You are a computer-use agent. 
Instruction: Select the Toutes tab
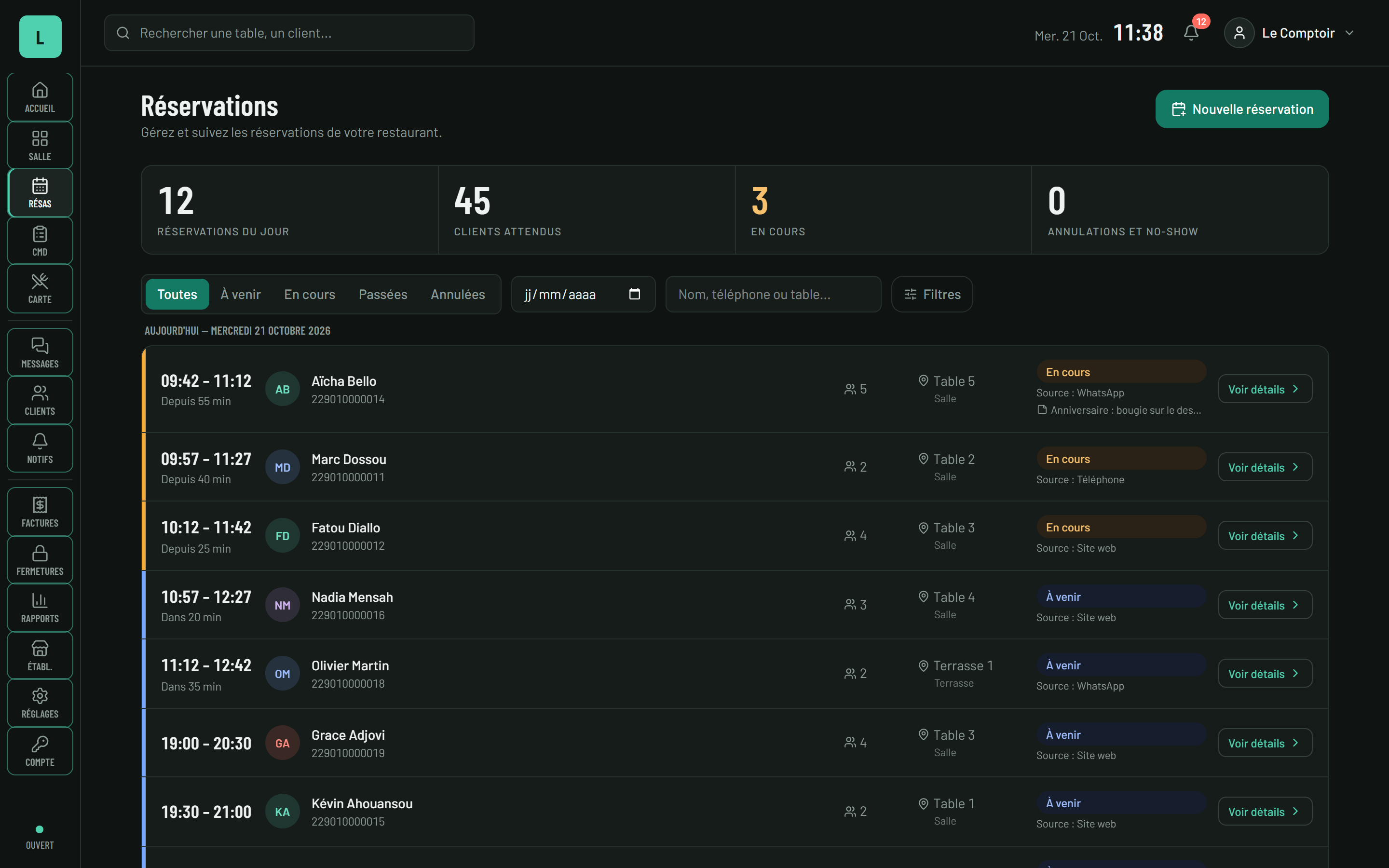click(x=177, y=295)
